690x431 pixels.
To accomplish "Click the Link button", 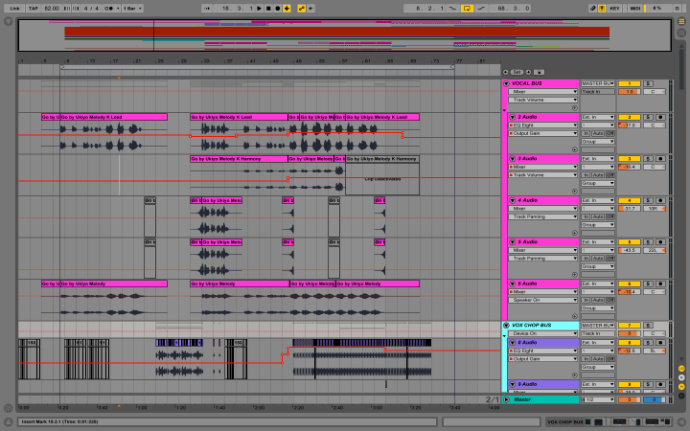I will [x=14, y=7].
